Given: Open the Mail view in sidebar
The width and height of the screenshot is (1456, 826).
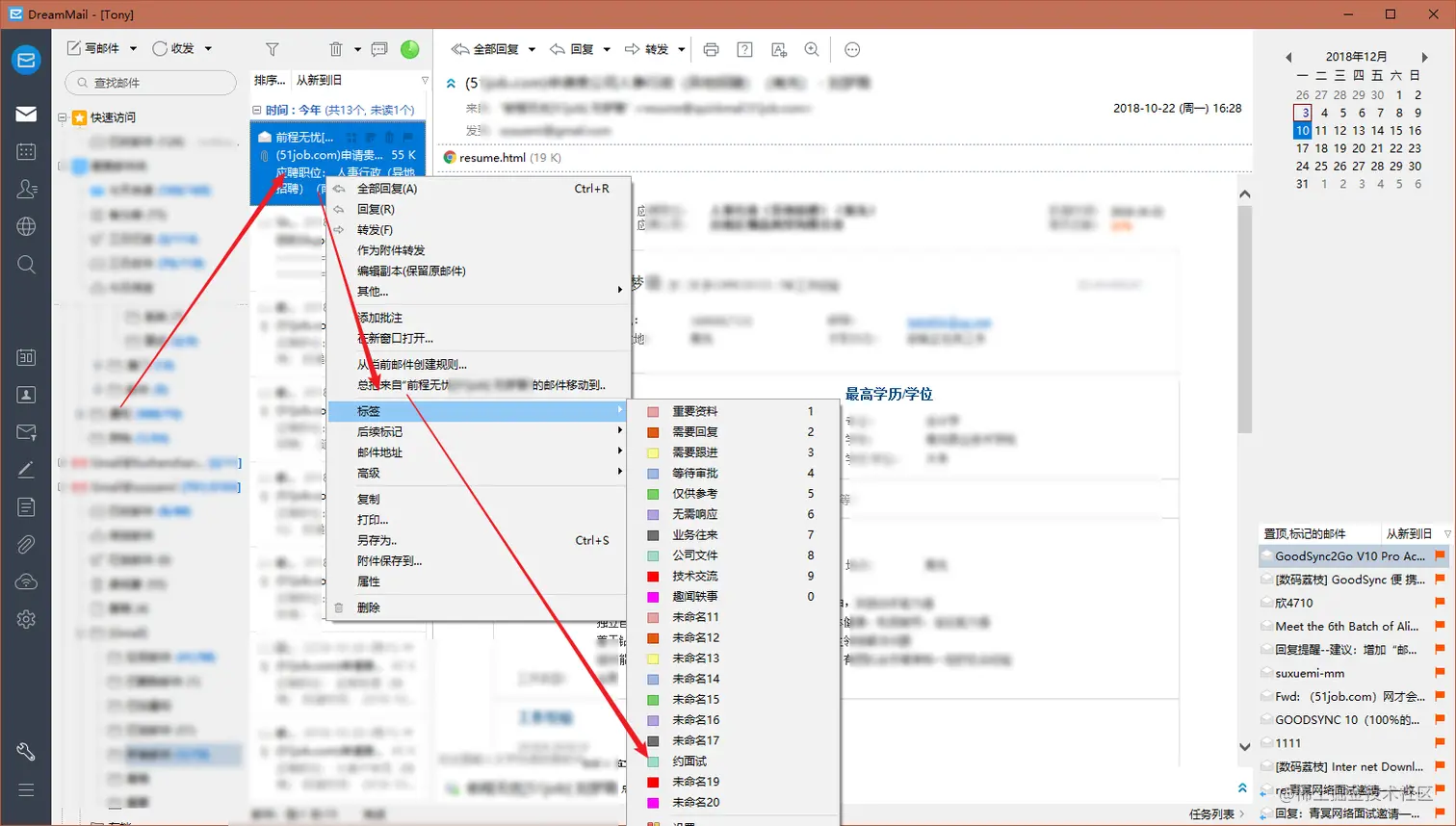Looking at the screenshot, I should (26, 114).
